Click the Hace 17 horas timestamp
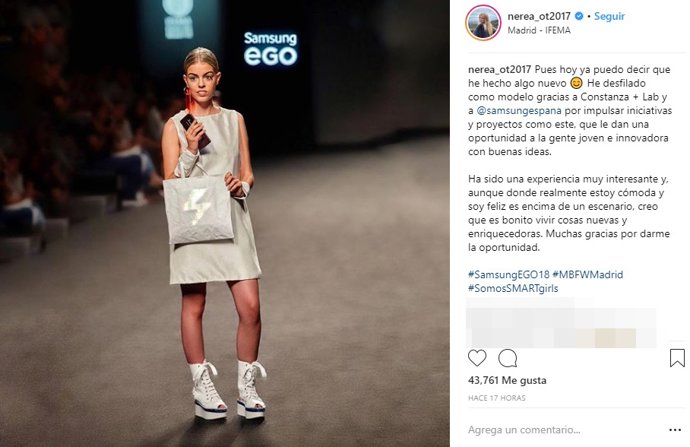690x447 pixels. (x=496, y=398)
